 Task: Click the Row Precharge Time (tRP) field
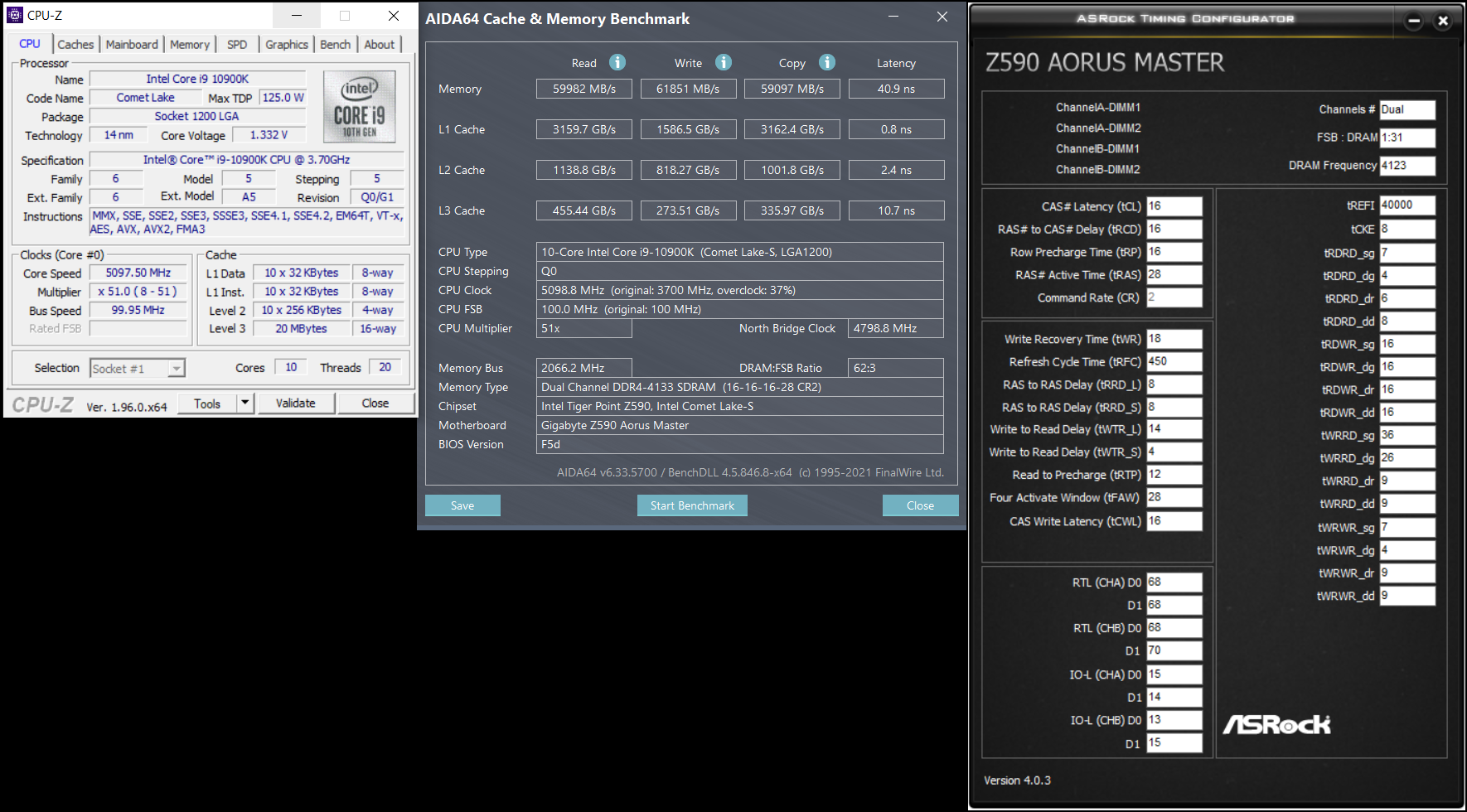tap(1174, 252)
